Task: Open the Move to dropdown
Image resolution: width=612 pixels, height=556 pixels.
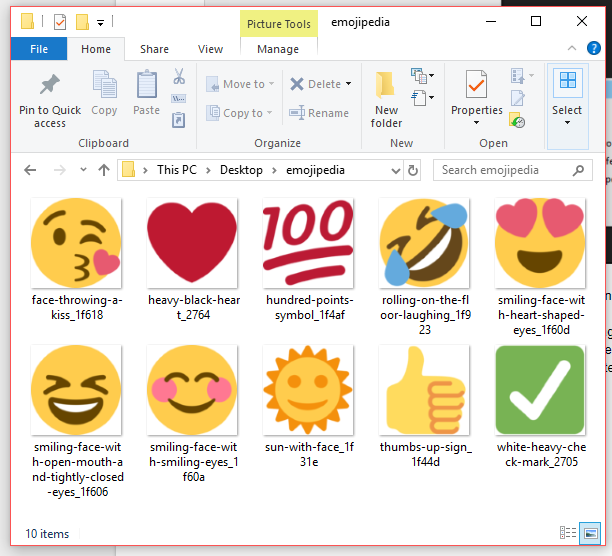Action: (x=240, y=84)
